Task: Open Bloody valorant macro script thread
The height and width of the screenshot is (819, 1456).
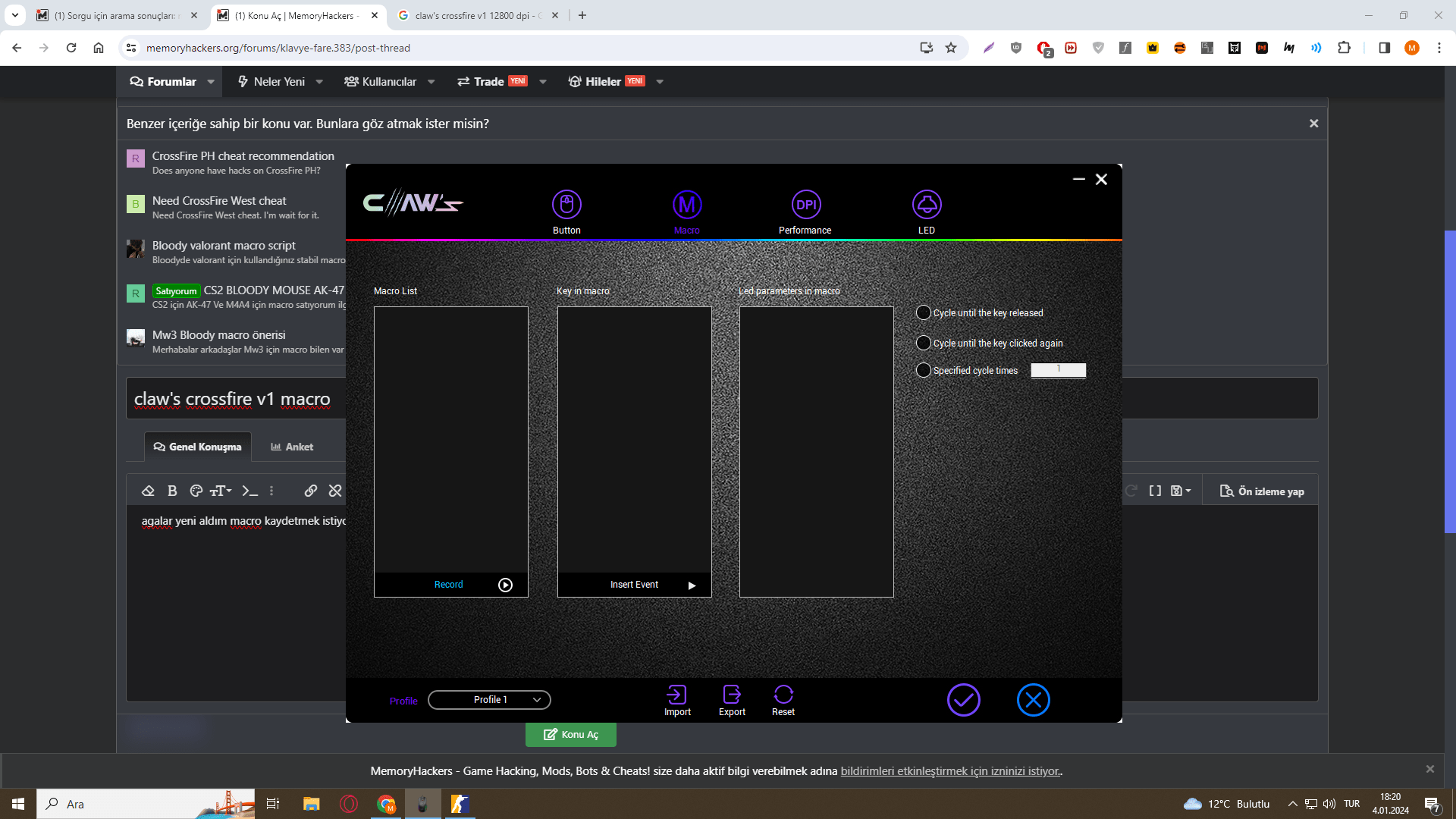Action: click(224, 246)
